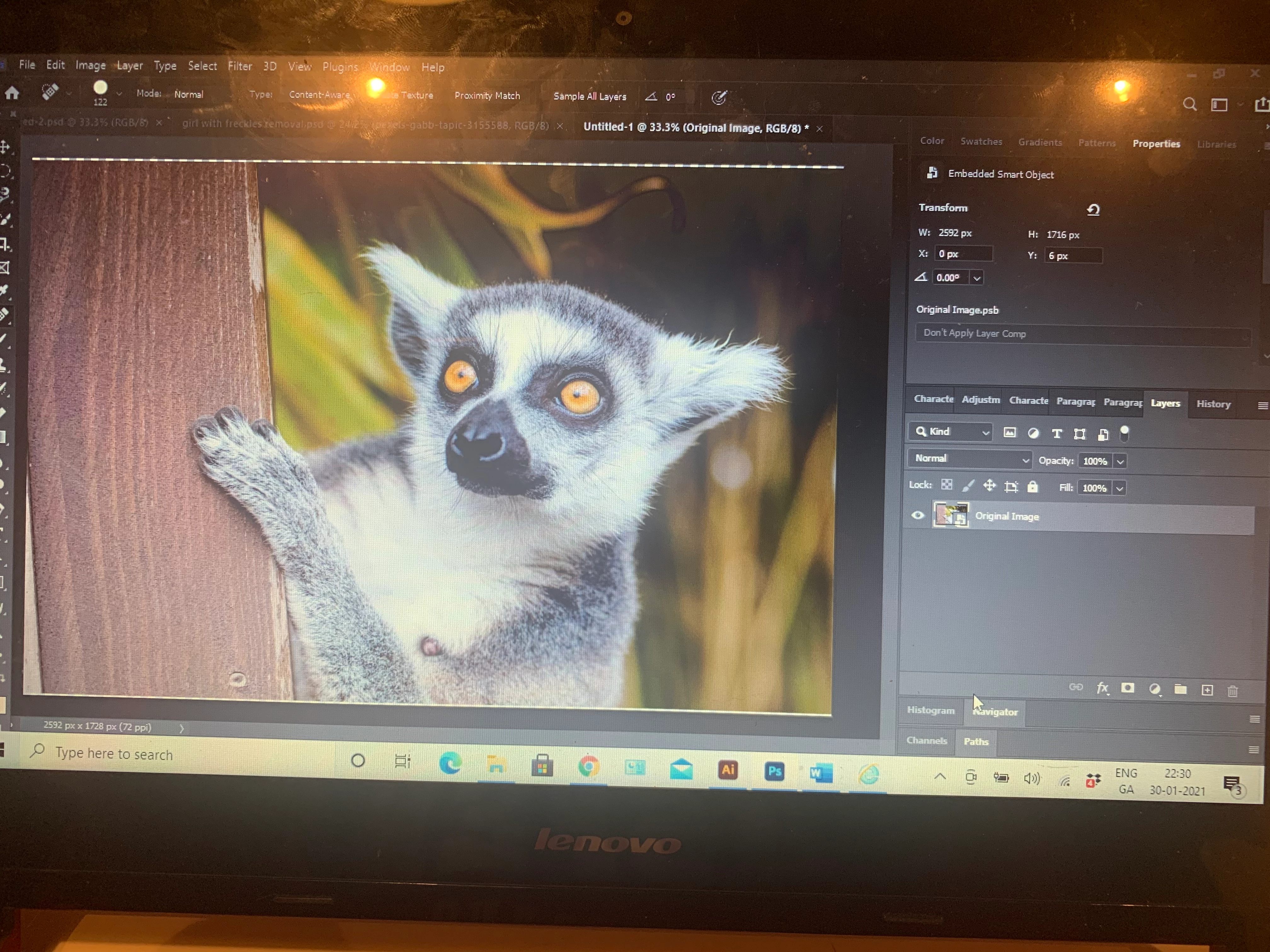Select the Proximity Match type option
1270x952 pixels.
(487, 96)
